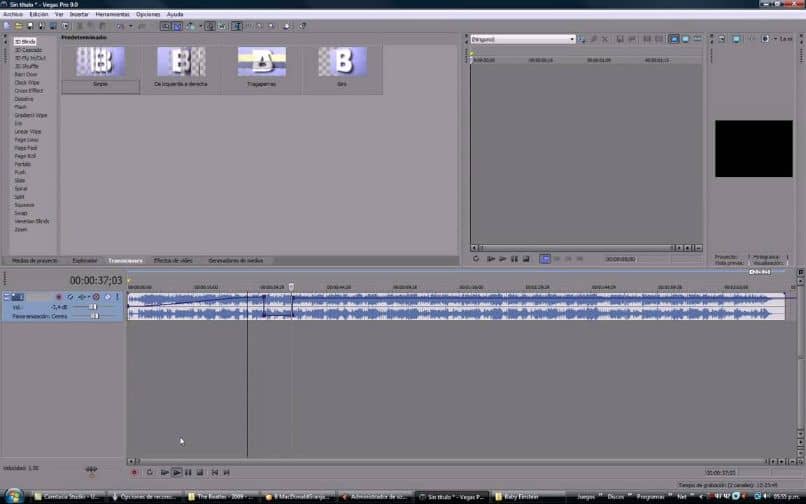806x504 pixels.
Task: Switch to the Generadores de medios tab
Action: (x=235, y=261)
